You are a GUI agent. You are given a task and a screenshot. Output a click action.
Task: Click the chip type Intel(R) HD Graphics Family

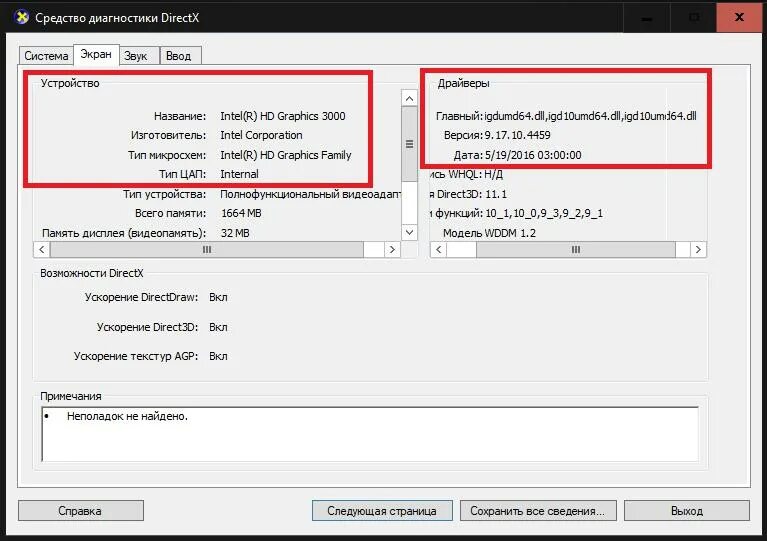286,155
